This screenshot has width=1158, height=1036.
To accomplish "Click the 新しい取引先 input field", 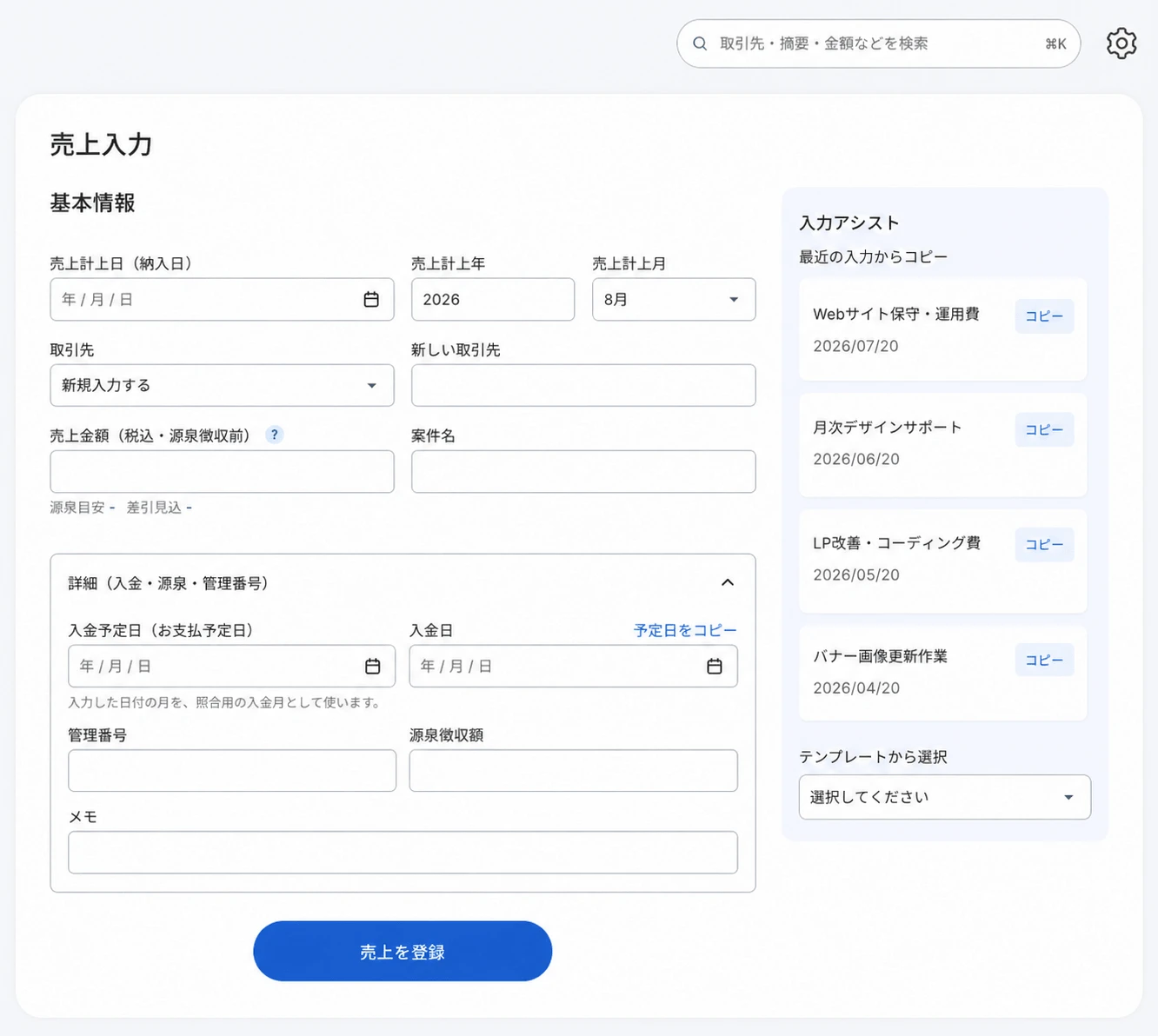I will pos(583,385).
